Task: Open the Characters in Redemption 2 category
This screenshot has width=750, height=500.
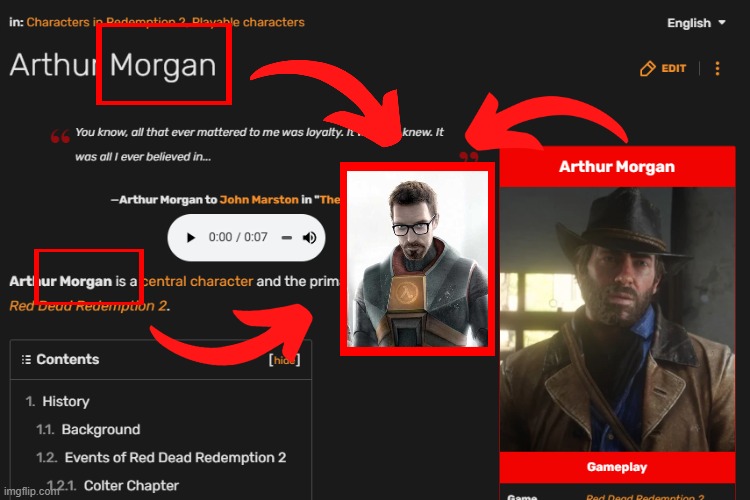Action: click(x=106, y=22)
